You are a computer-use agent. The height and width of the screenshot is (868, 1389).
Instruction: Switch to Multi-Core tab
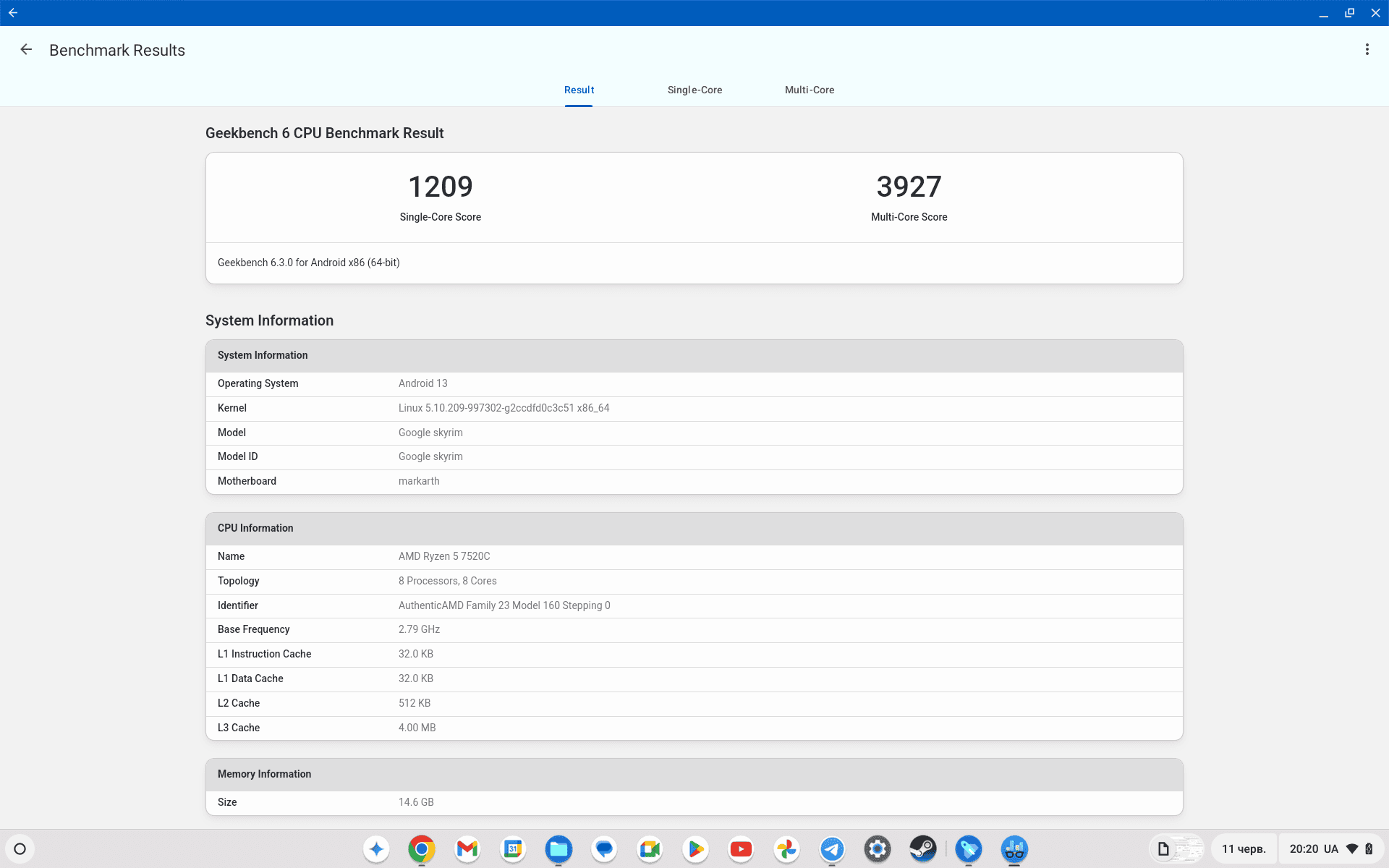point(810,90)
